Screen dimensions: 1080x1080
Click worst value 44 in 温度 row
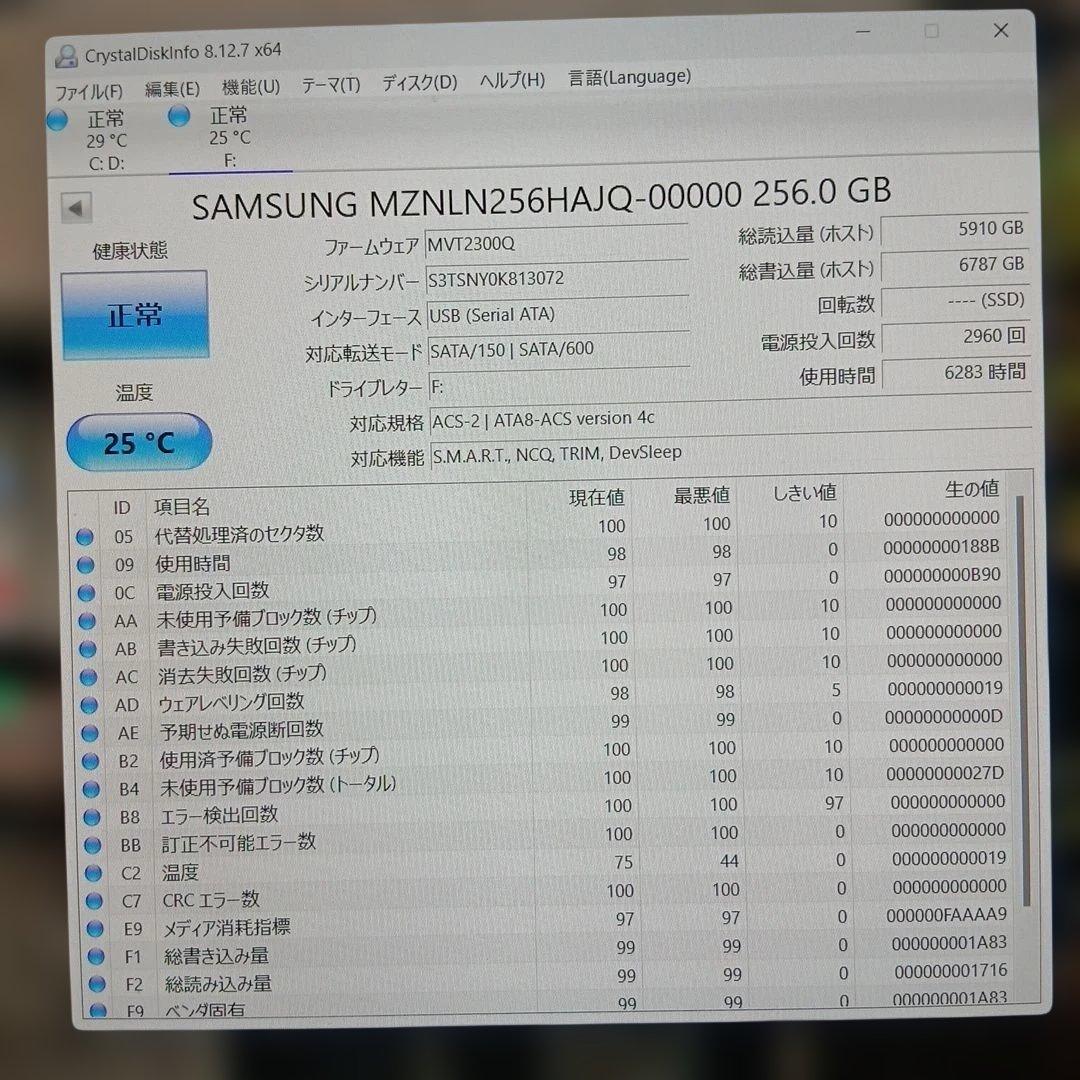[729, 861]
